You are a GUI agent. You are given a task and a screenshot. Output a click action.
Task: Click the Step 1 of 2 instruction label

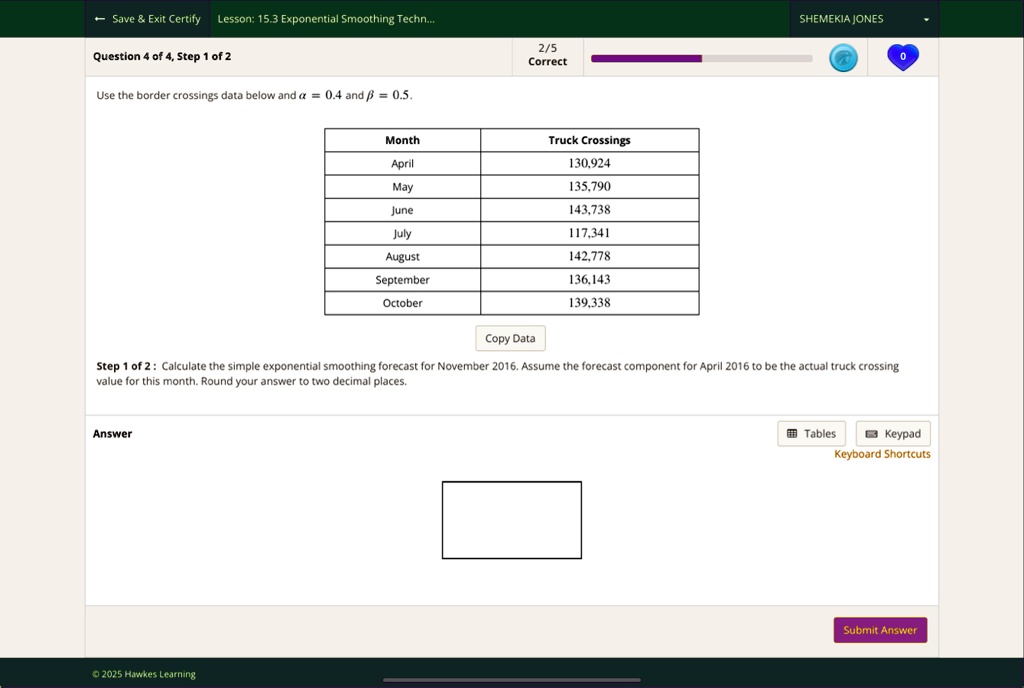coord(126,366)
